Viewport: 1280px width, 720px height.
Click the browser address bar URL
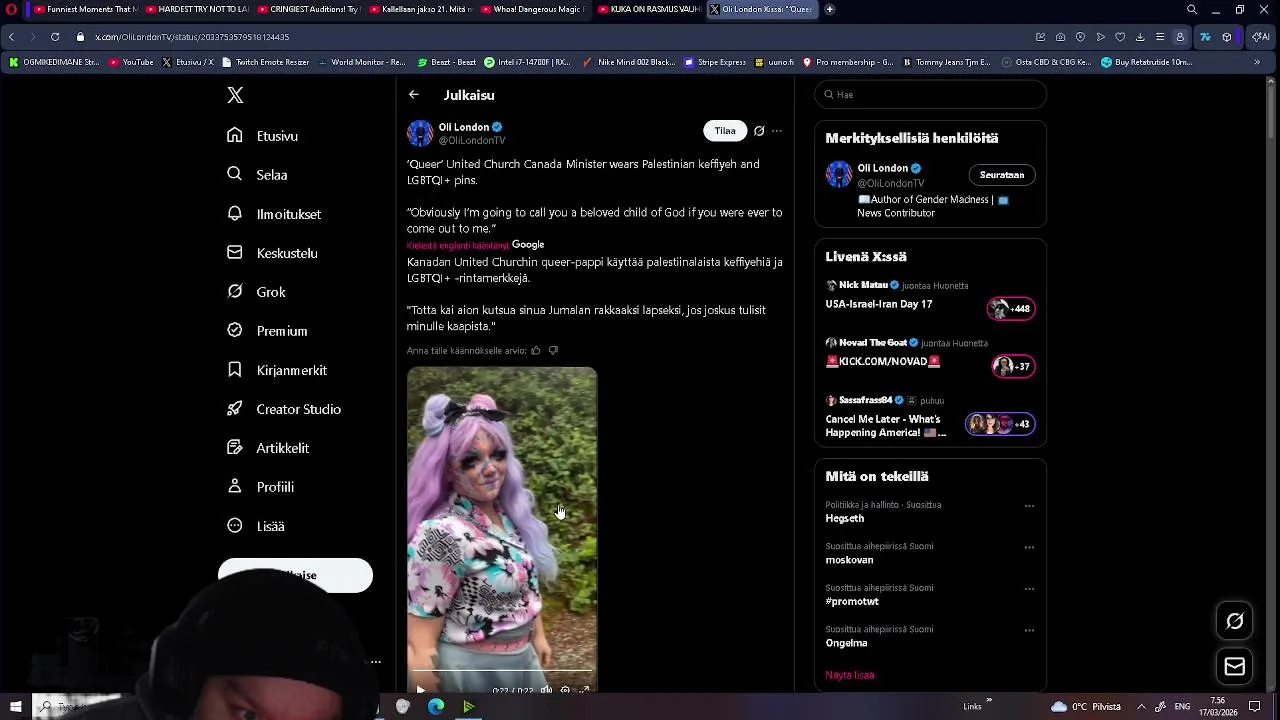pyautogui.click(x=192, y=37)
